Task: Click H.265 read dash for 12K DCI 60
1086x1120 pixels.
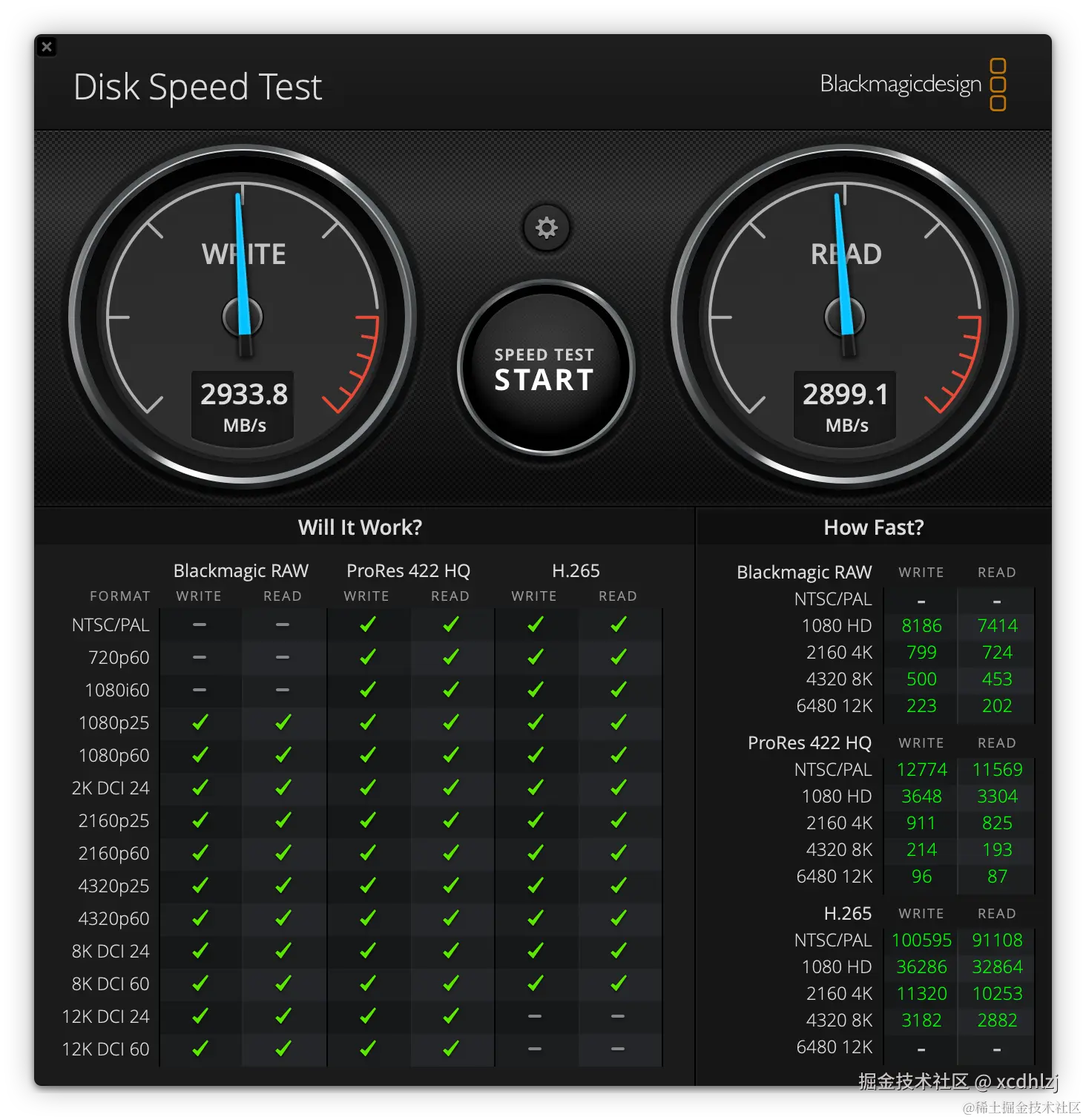Action: tap(618, 1049)
